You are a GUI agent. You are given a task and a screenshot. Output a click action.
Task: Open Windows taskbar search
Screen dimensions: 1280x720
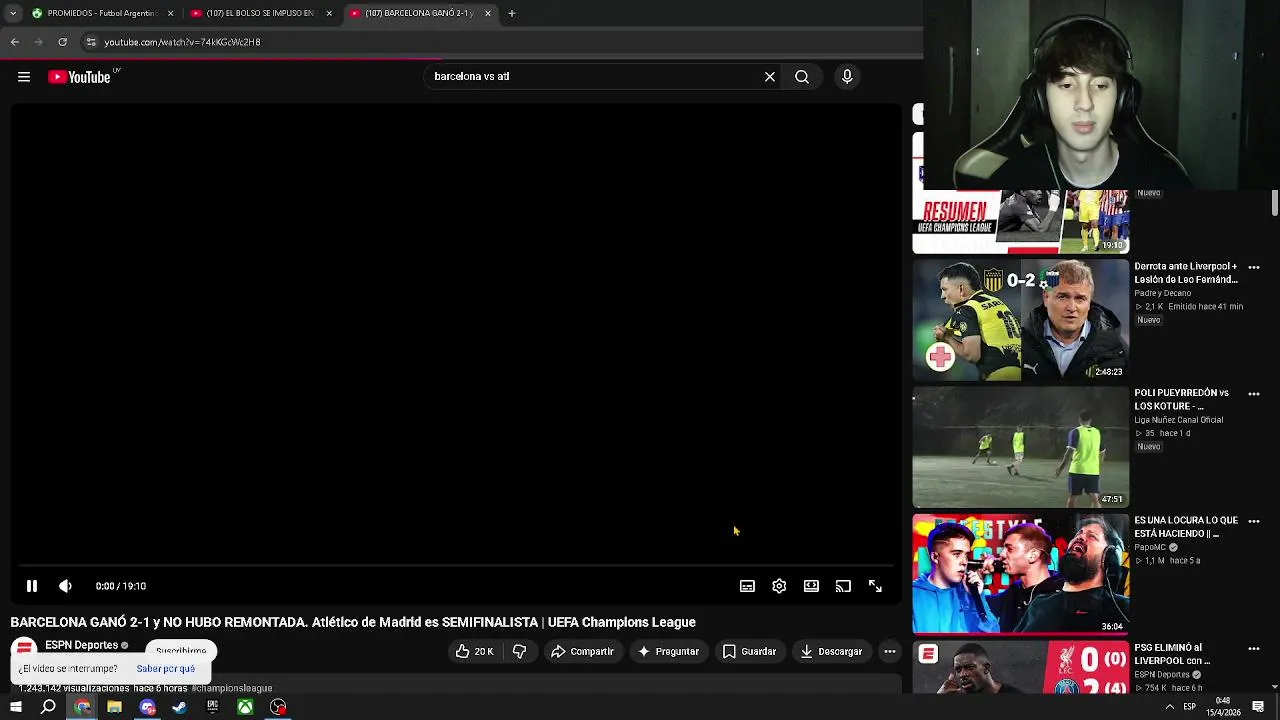[48, 707]
